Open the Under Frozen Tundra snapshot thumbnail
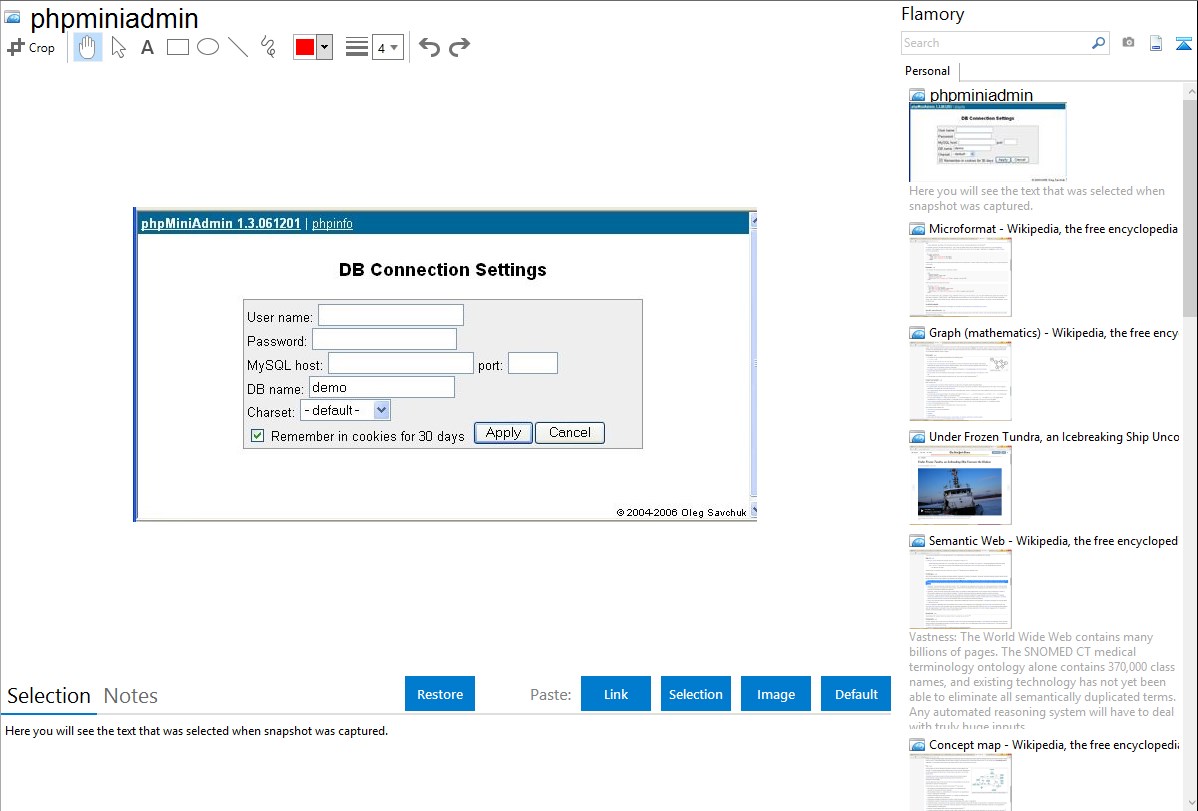Viewport: 1198px width, 811px height. point(960,485)
